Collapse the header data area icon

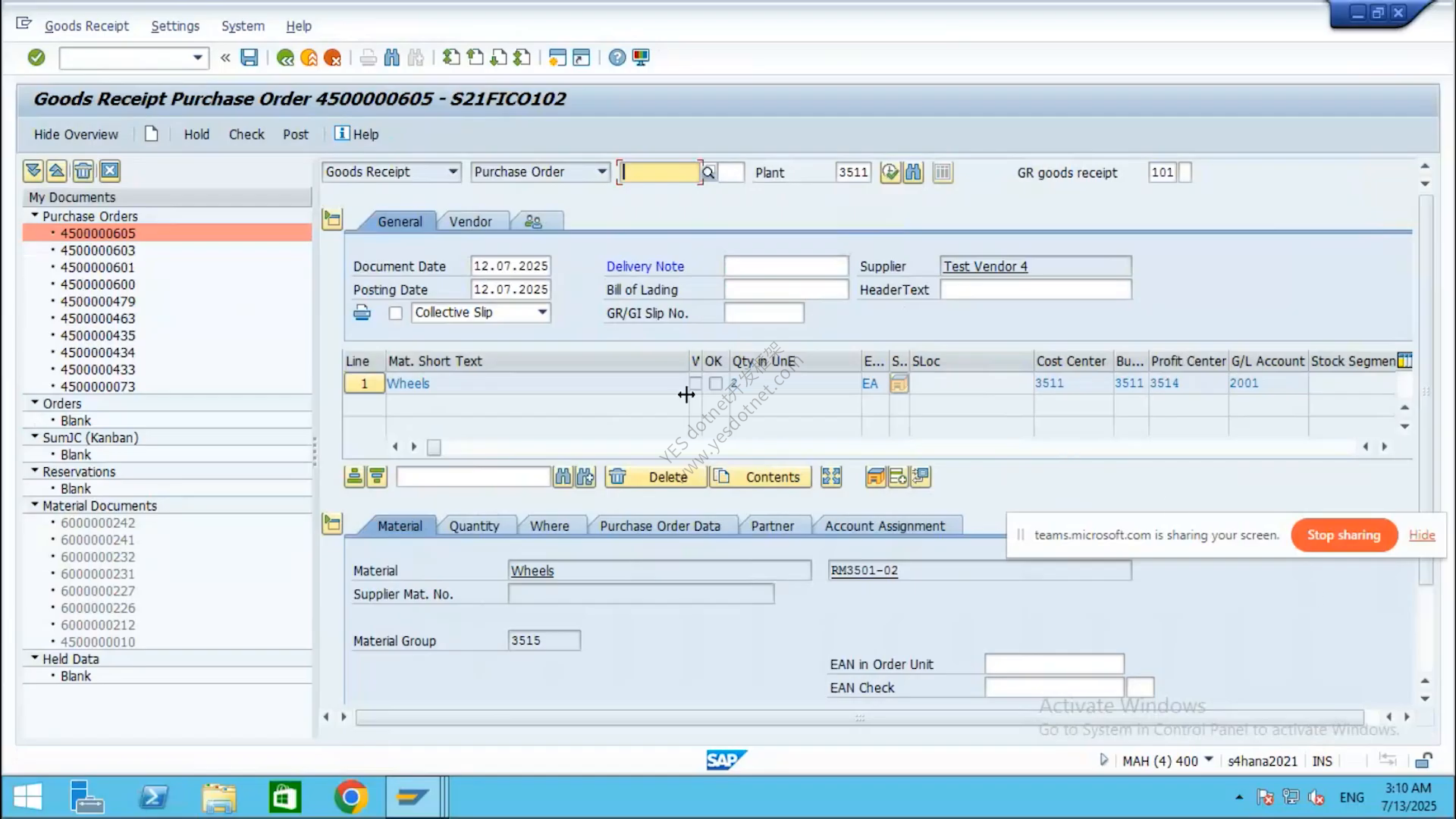(332, 220)
